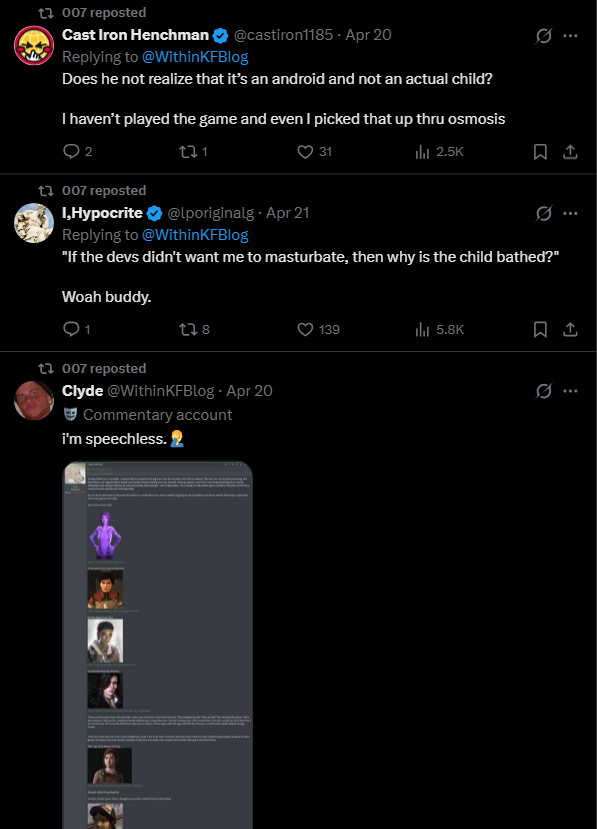Screen dimensions: 597x829
Task: Open more options on Cast Iron Henchman post
Action: [570, 35]
